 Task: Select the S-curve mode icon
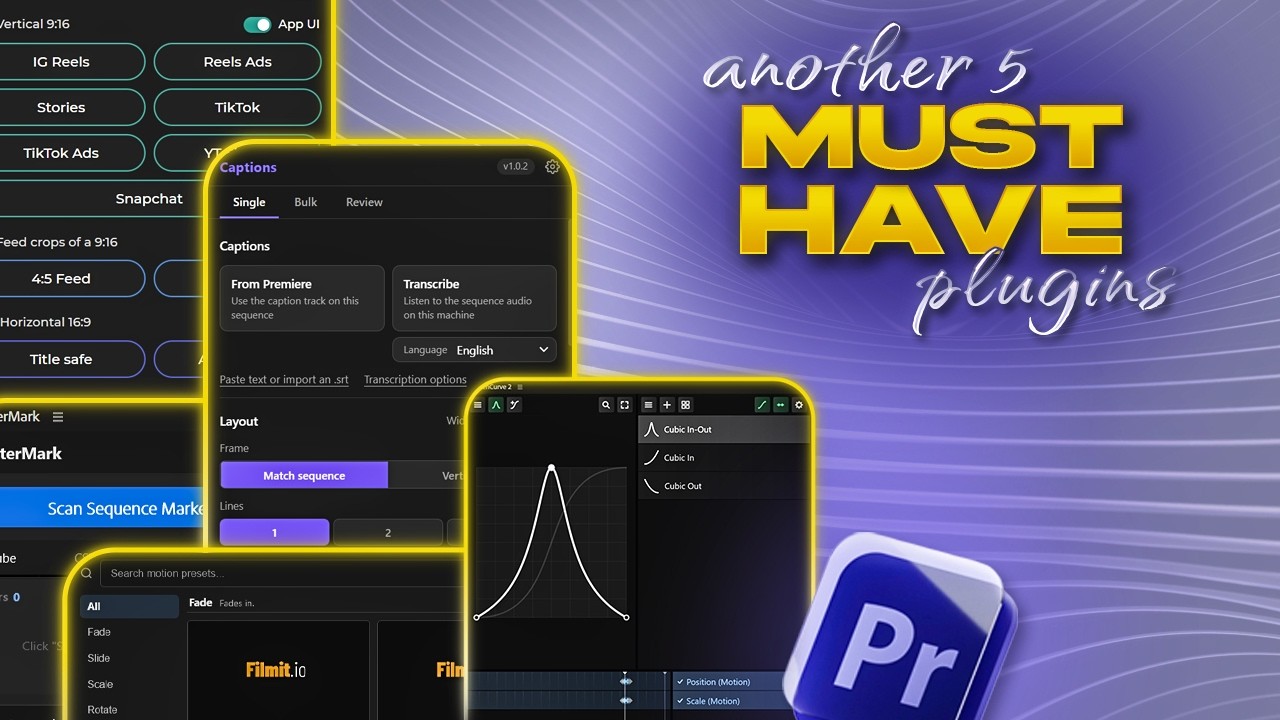(x=514, y=405)
